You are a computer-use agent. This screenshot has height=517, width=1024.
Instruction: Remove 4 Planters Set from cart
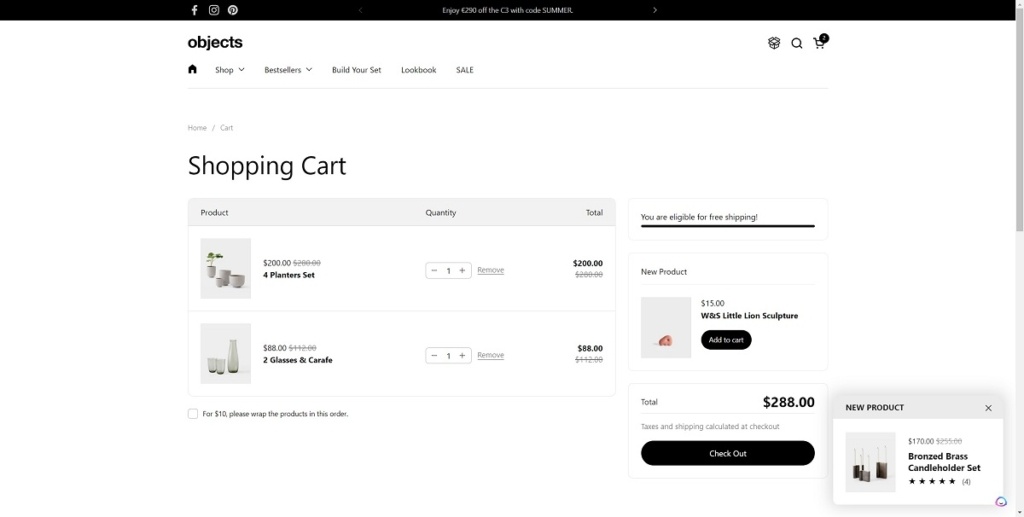490,270
